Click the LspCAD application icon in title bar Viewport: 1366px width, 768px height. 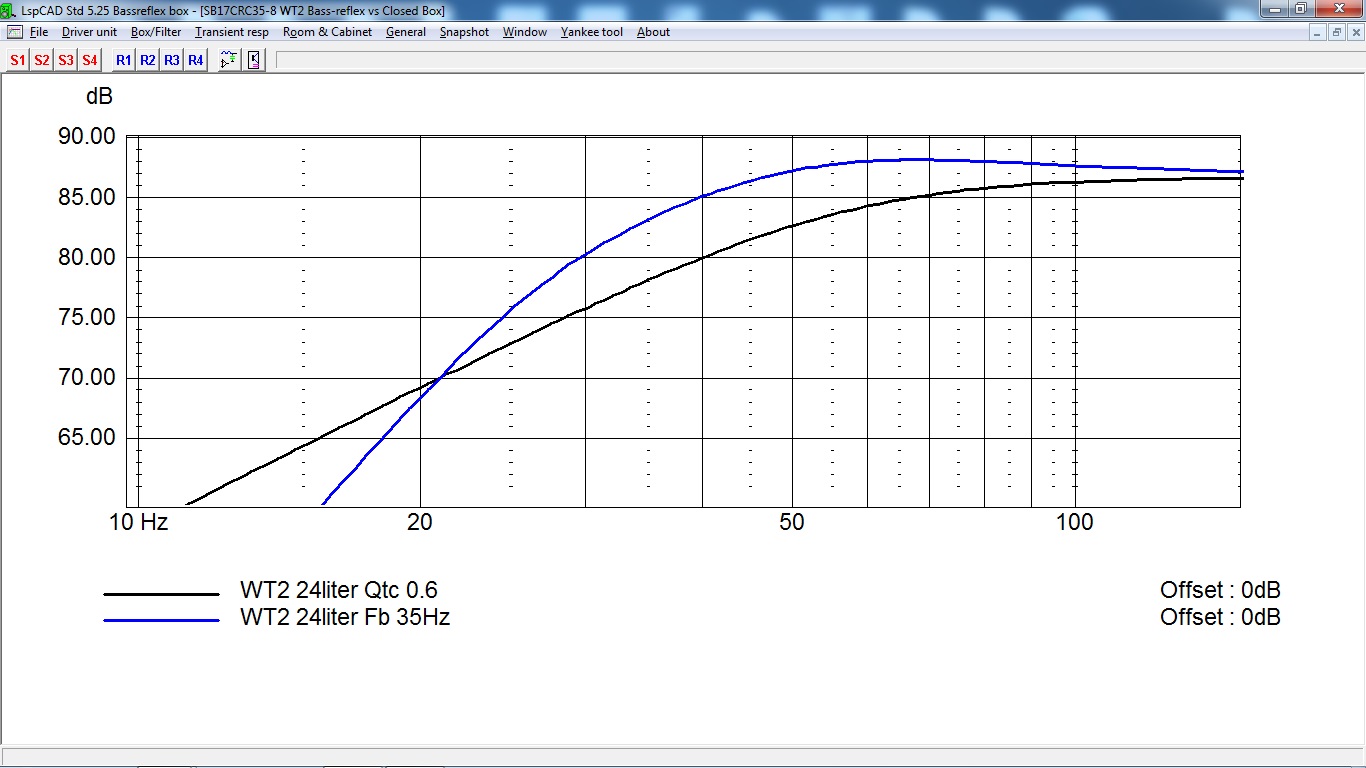[x=10, y=10]
